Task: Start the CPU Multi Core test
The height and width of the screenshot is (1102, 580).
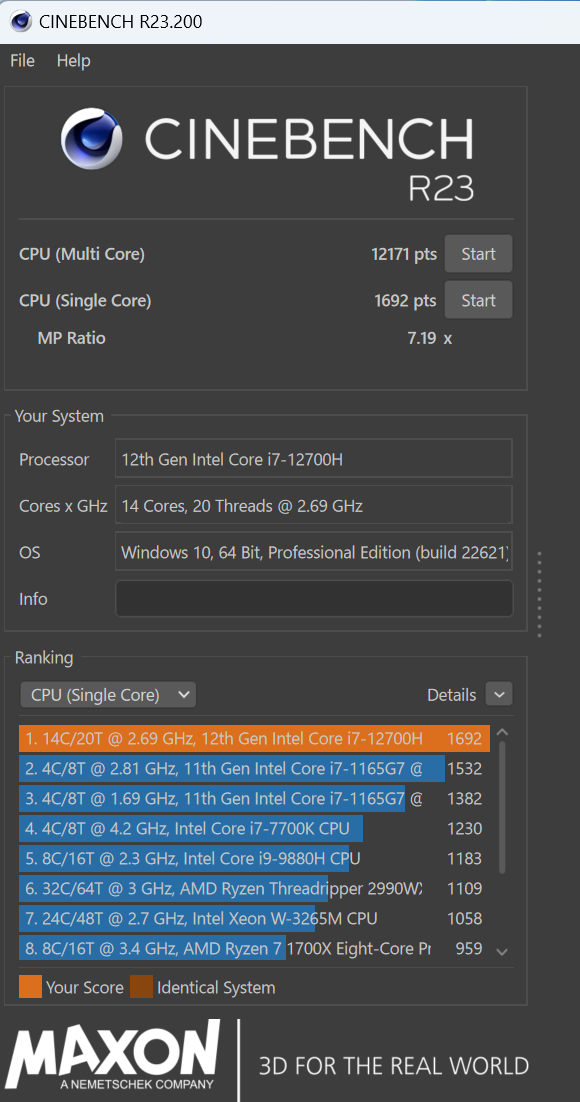Action: [479, 254]
